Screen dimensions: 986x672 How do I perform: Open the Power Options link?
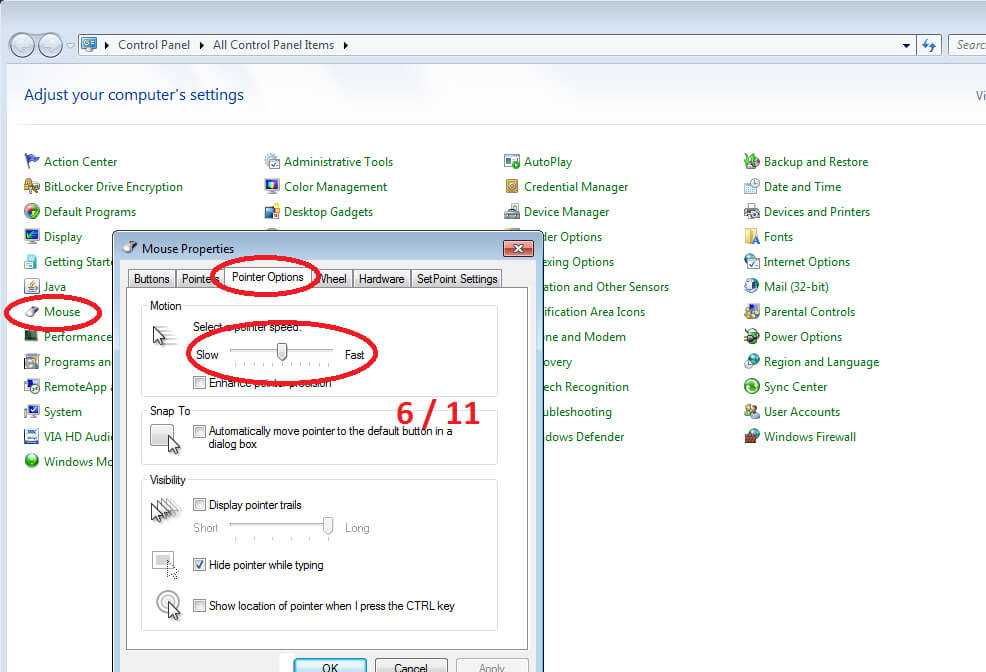[x=802, y=337]
